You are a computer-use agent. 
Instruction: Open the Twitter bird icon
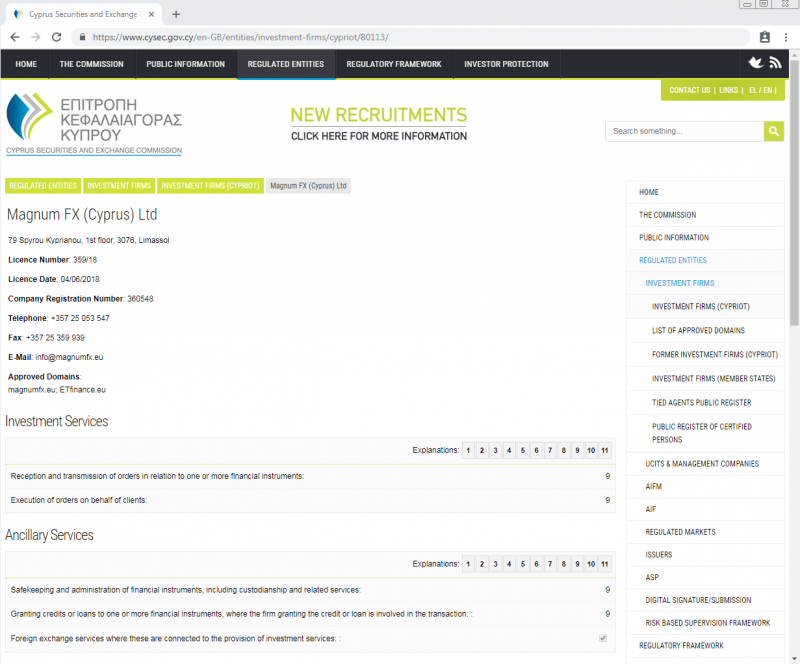point(756,63)
